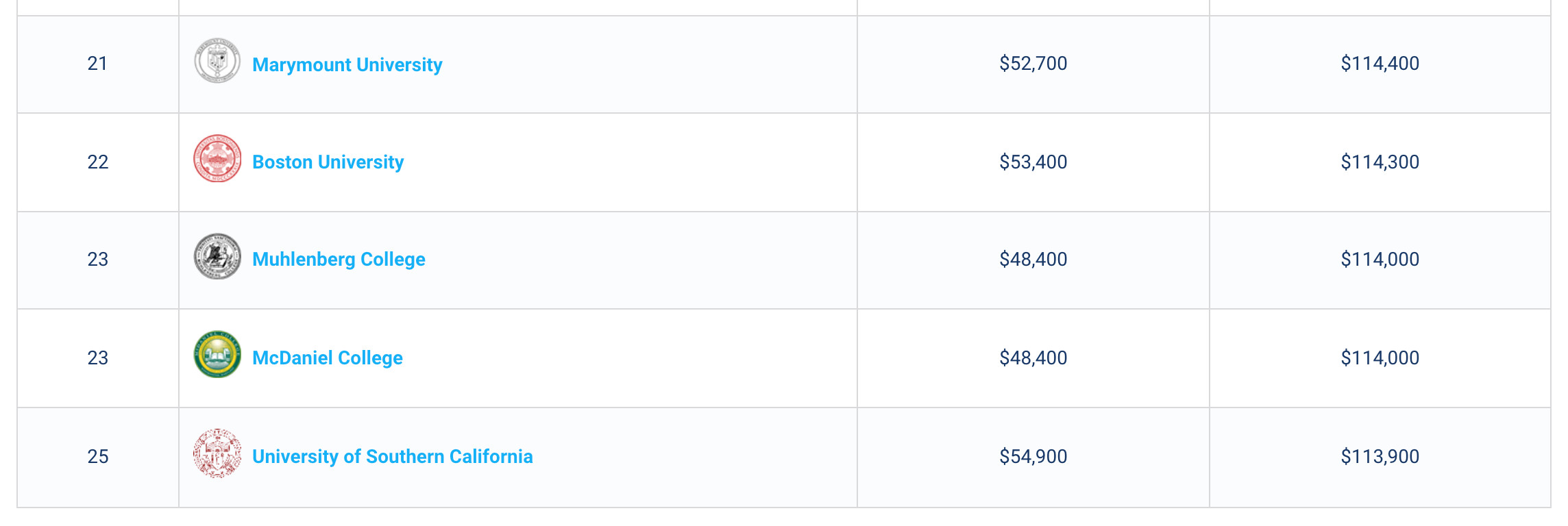The height and width of the screenshot is (526, 1568).
Task: Click the Marymount University seal logo
Action: click(217, 61)
